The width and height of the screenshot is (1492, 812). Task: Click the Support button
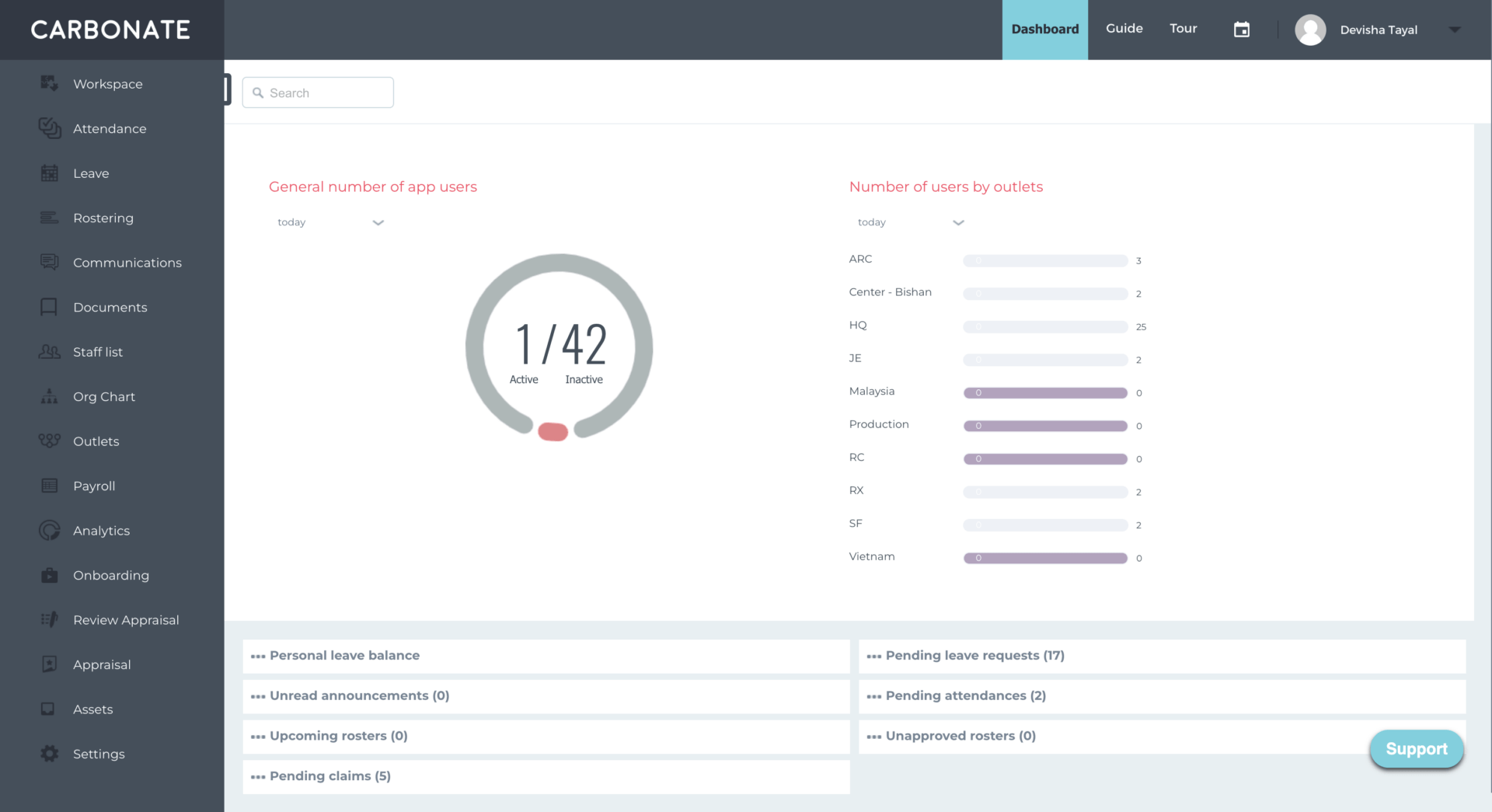pyautogui.click(x=1416, y=748)
